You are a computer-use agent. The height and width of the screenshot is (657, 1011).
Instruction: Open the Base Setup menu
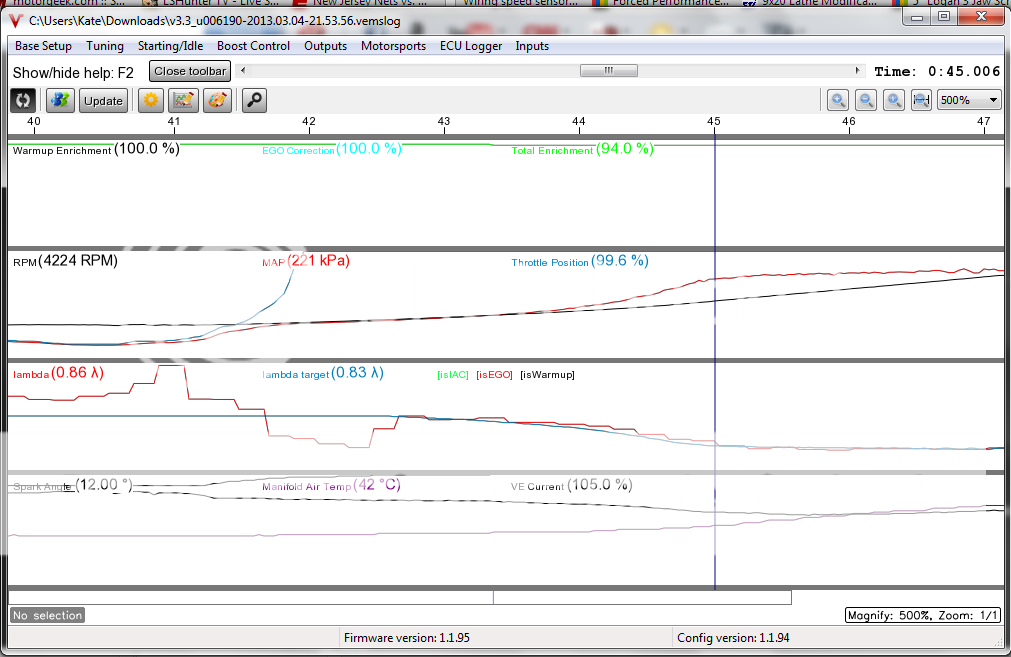43,46
